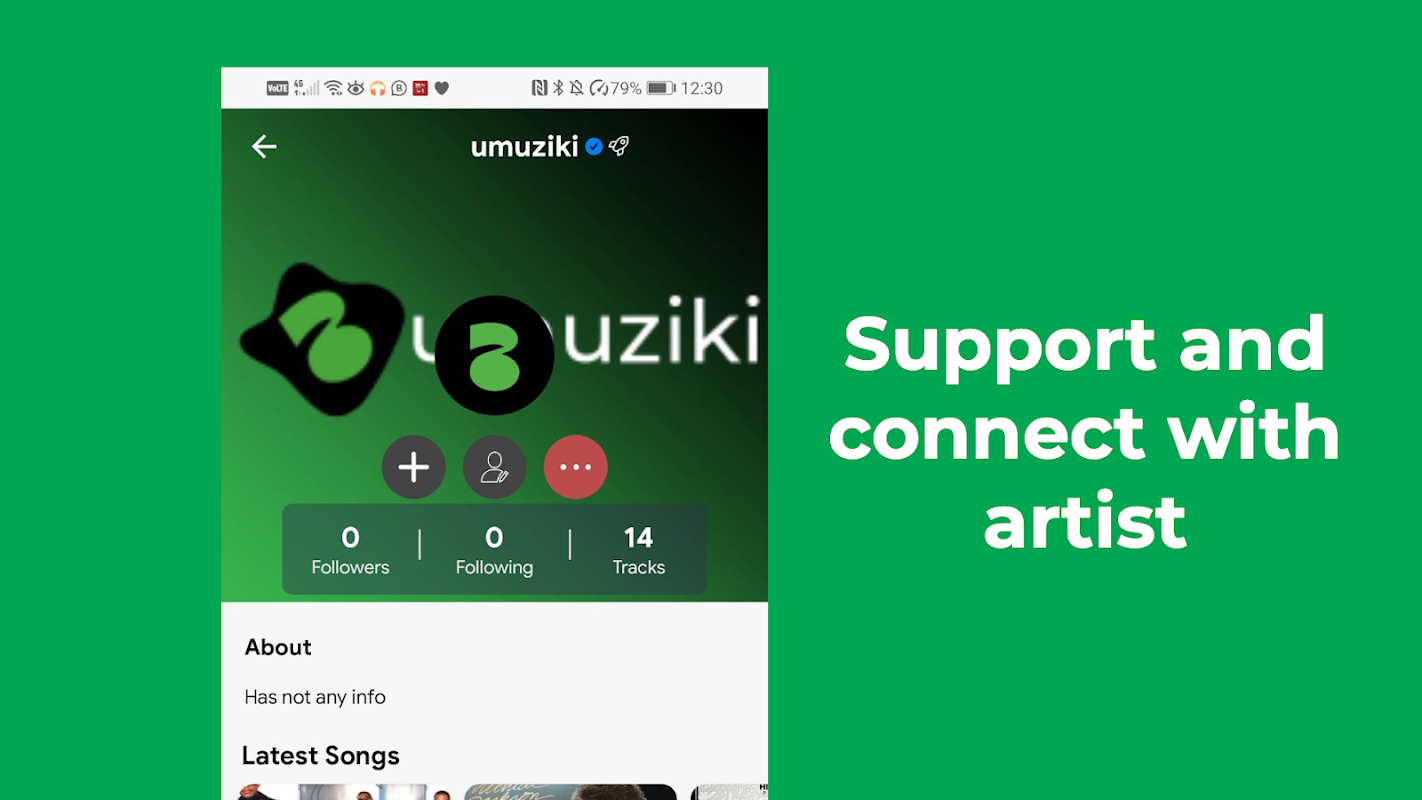Follow artist with the plus button
This screenshot has width=1422, height=800.
(414, 467)
